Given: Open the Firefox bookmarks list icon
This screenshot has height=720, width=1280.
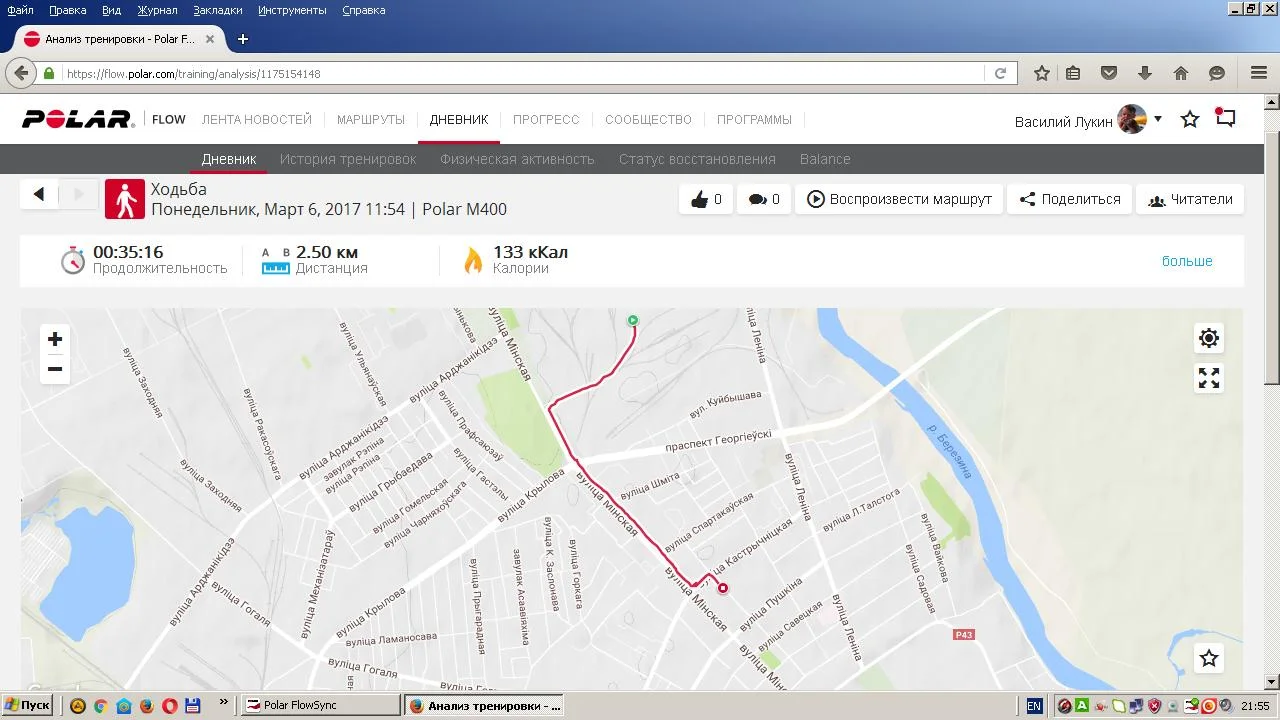Looking at the screenshot, I should [1073, 73].
